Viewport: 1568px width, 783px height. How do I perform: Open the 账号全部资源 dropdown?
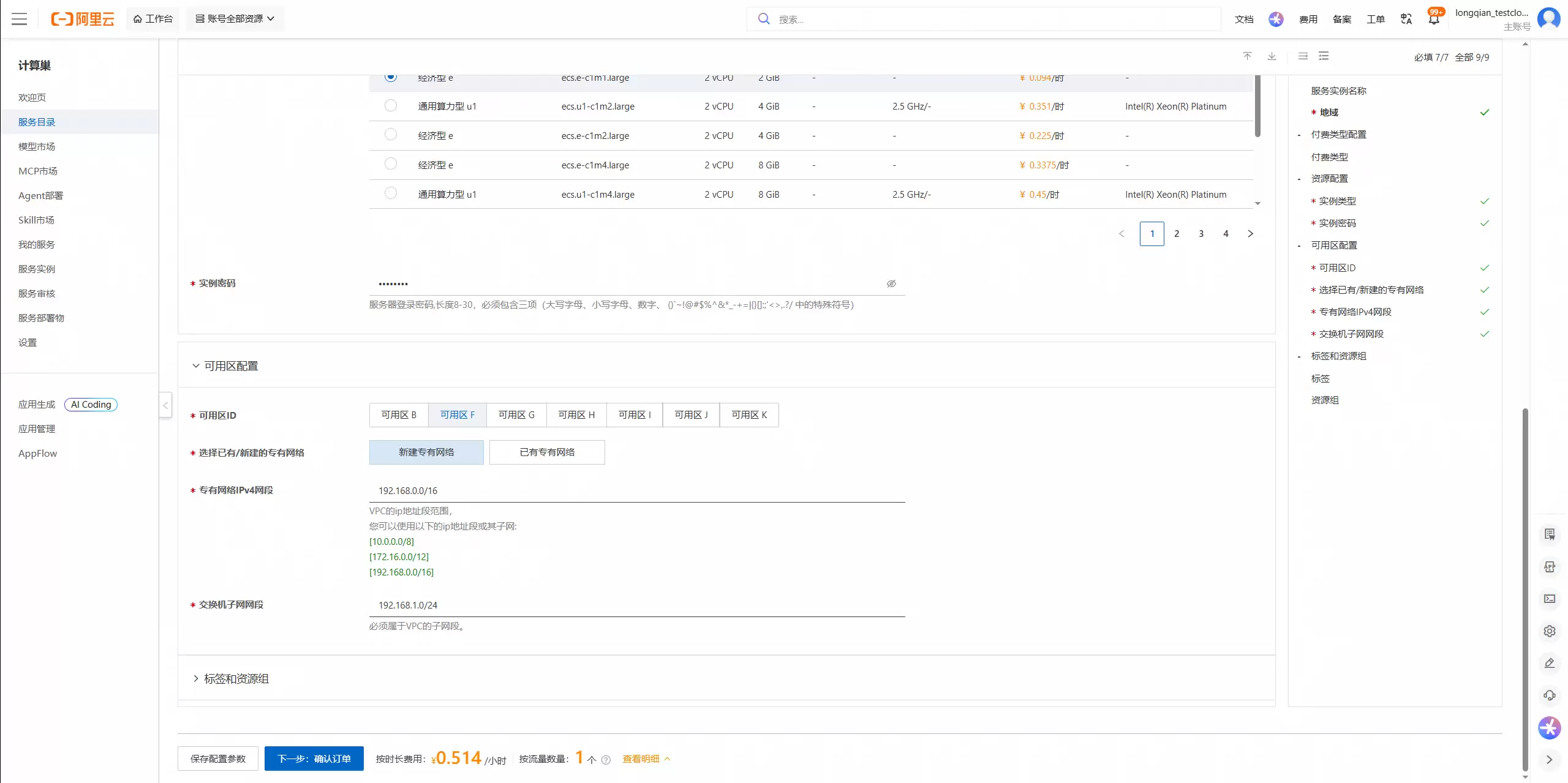point(235,19)
